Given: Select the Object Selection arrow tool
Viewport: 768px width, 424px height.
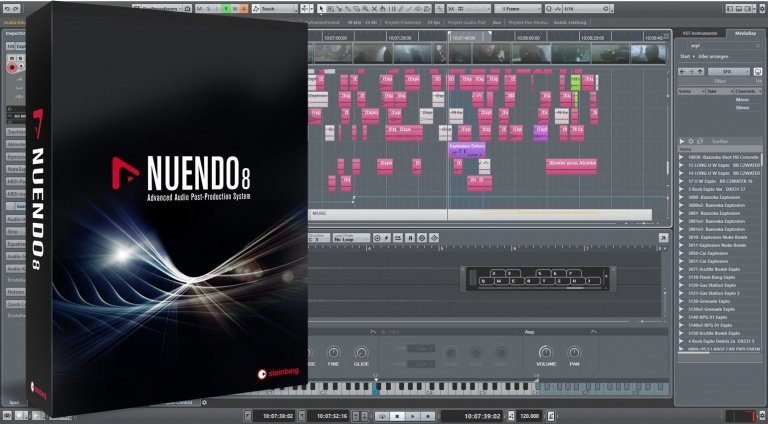Looking at the screenshot, I should coord(321,9).
